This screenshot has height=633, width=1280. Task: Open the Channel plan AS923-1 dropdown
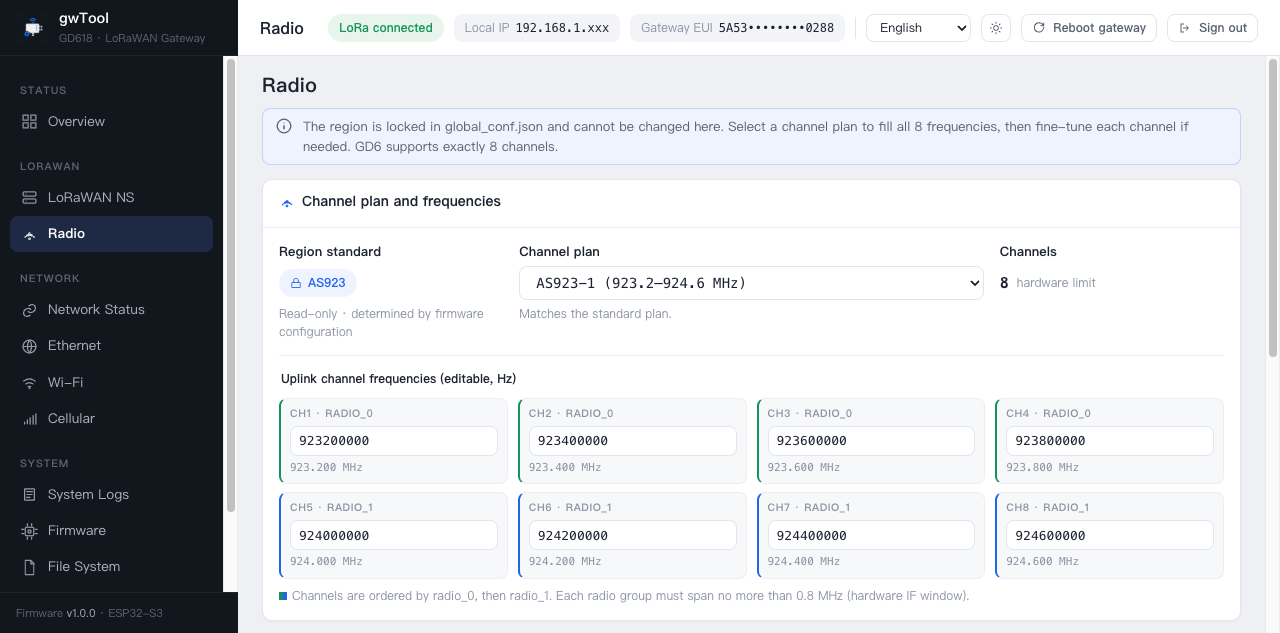(751, 283)
